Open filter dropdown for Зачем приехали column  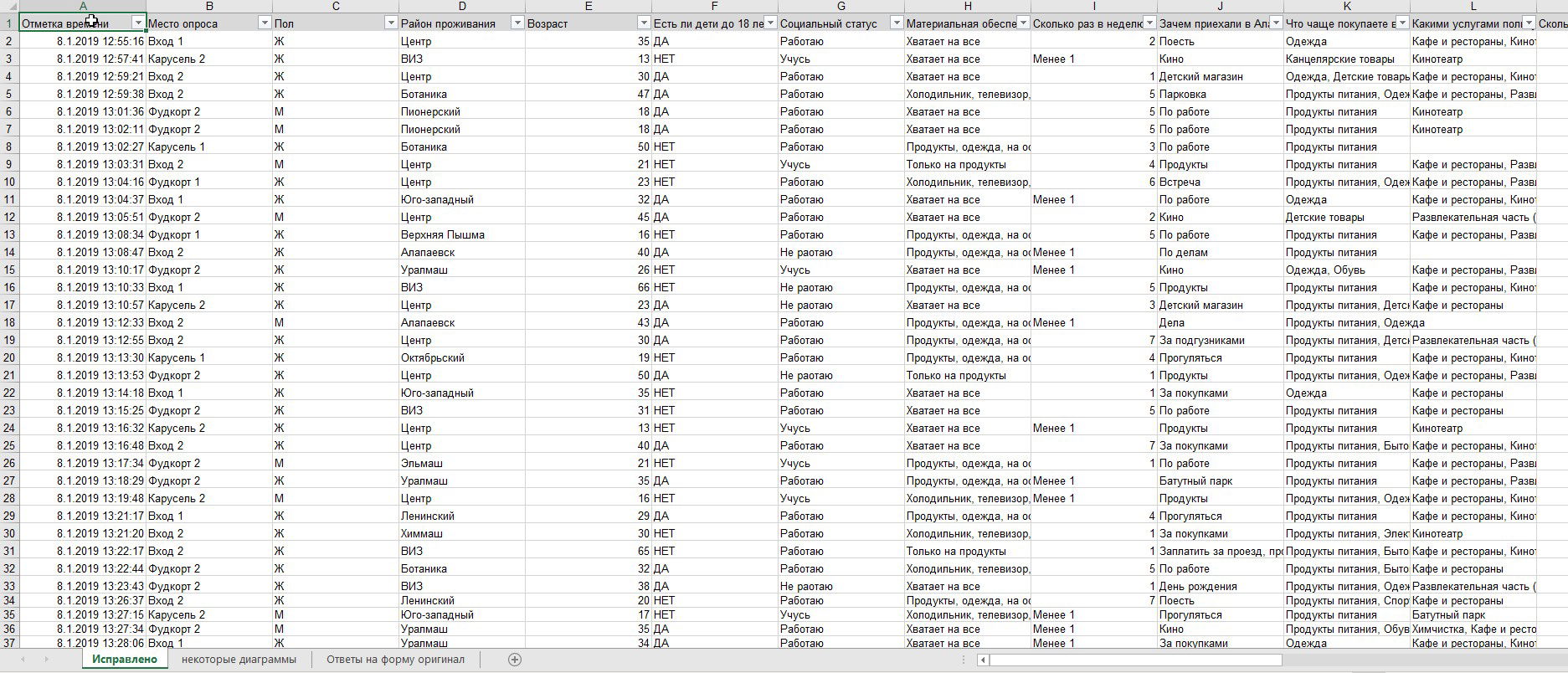coord(1276,23)
